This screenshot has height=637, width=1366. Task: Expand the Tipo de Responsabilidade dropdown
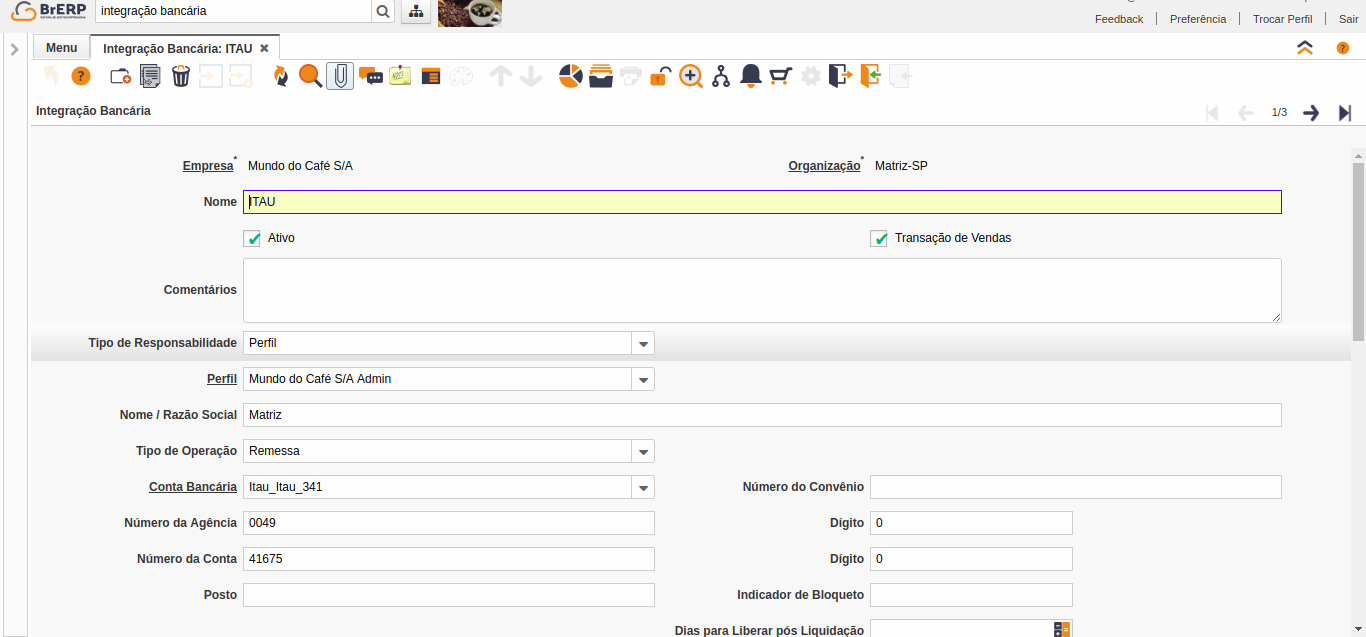pos(643,344)
